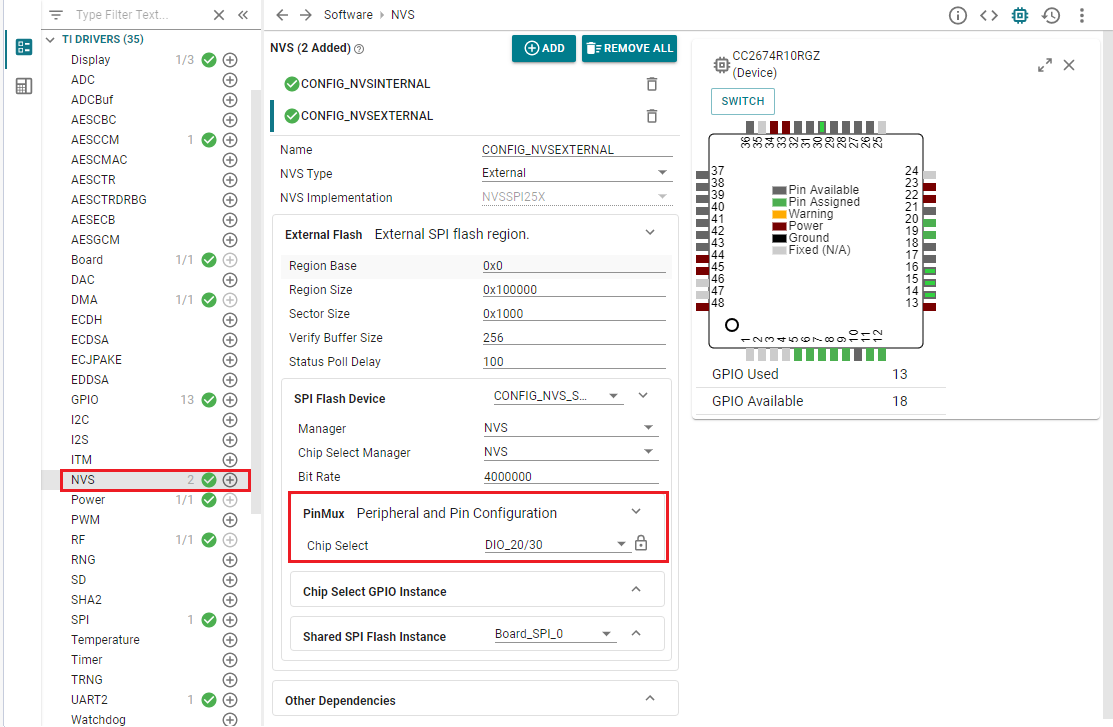
Task: Select GPIO in the driver list
Action: coord(85,400)
